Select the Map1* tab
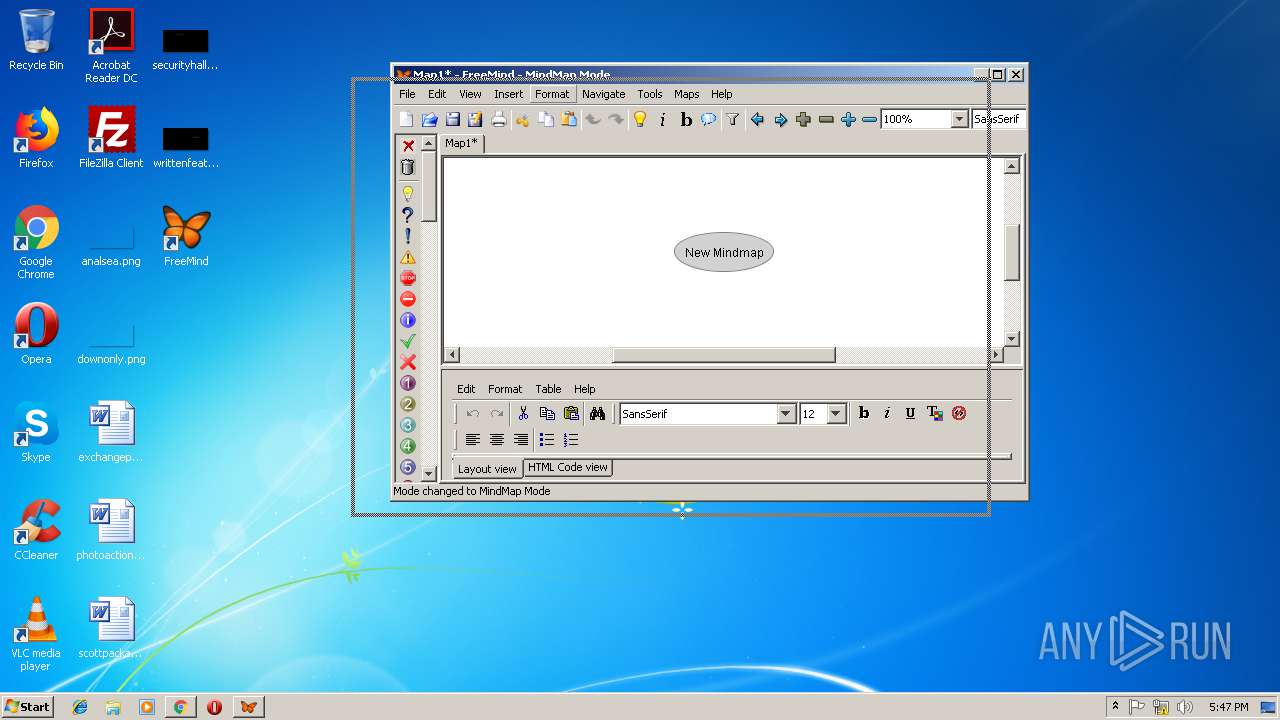Image resolution: width=1280 pixels, height=720 pixels. point(462,143)
